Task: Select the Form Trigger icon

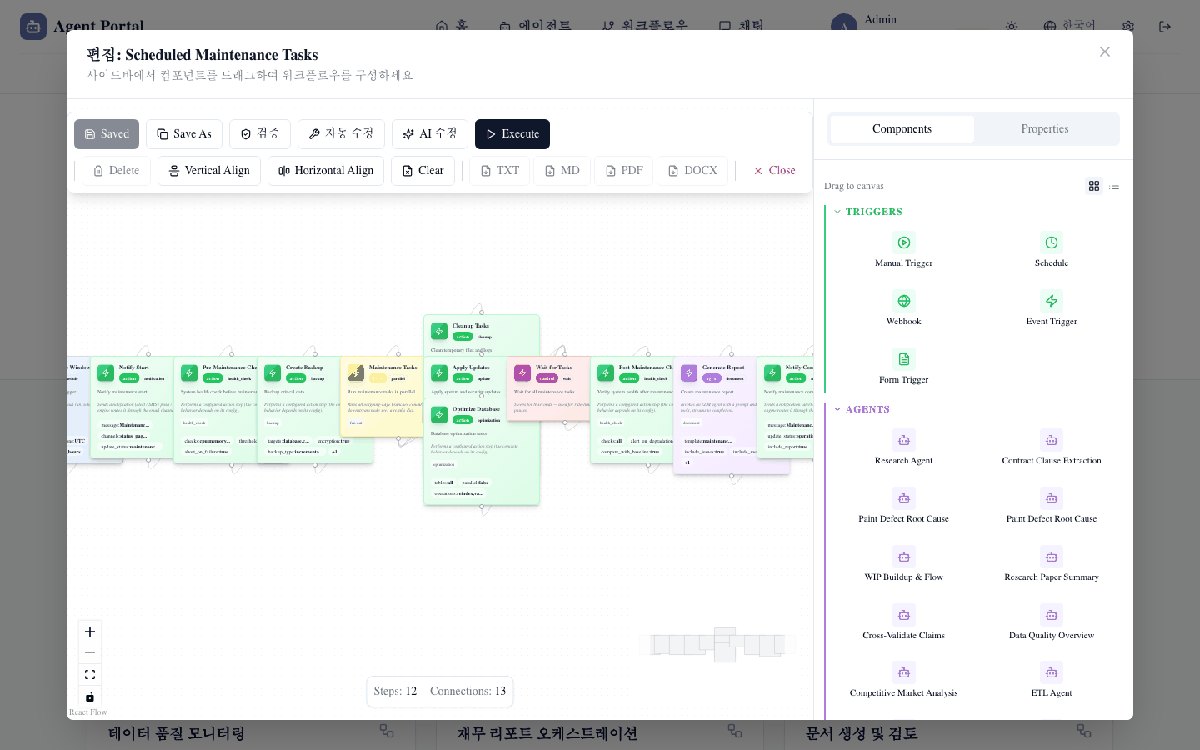Action: (904, 359)
